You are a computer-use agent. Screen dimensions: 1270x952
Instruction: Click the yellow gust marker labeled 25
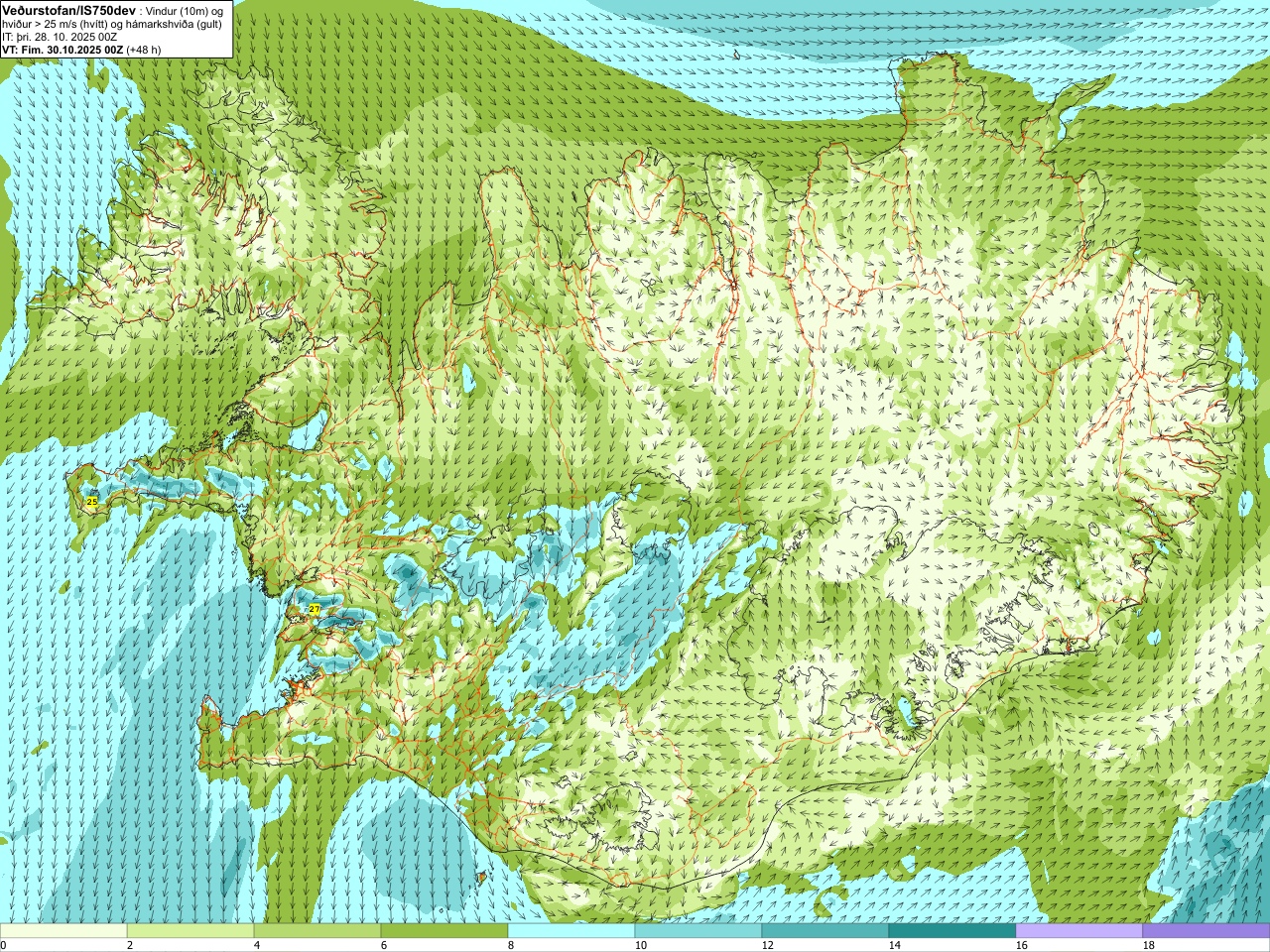click(92, 503)
